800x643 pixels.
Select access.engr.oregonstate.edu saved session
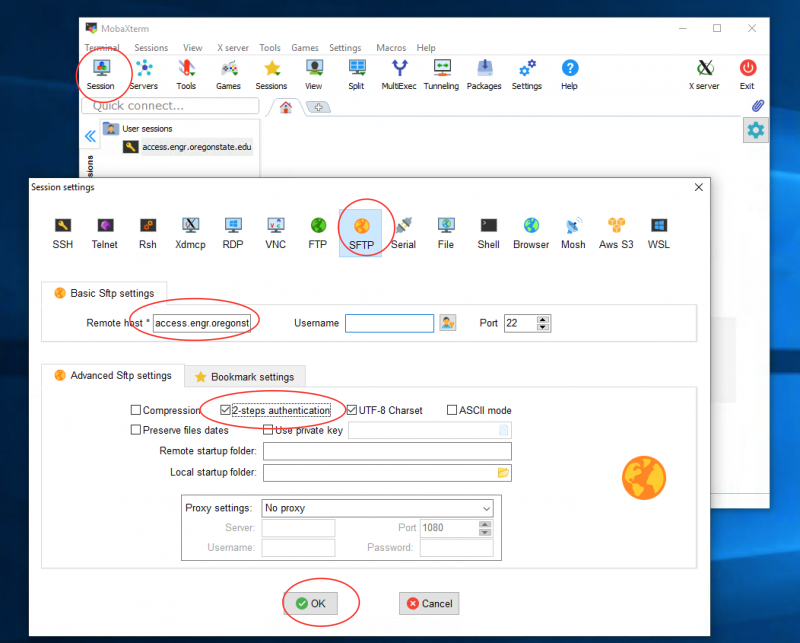pos(196,147)
